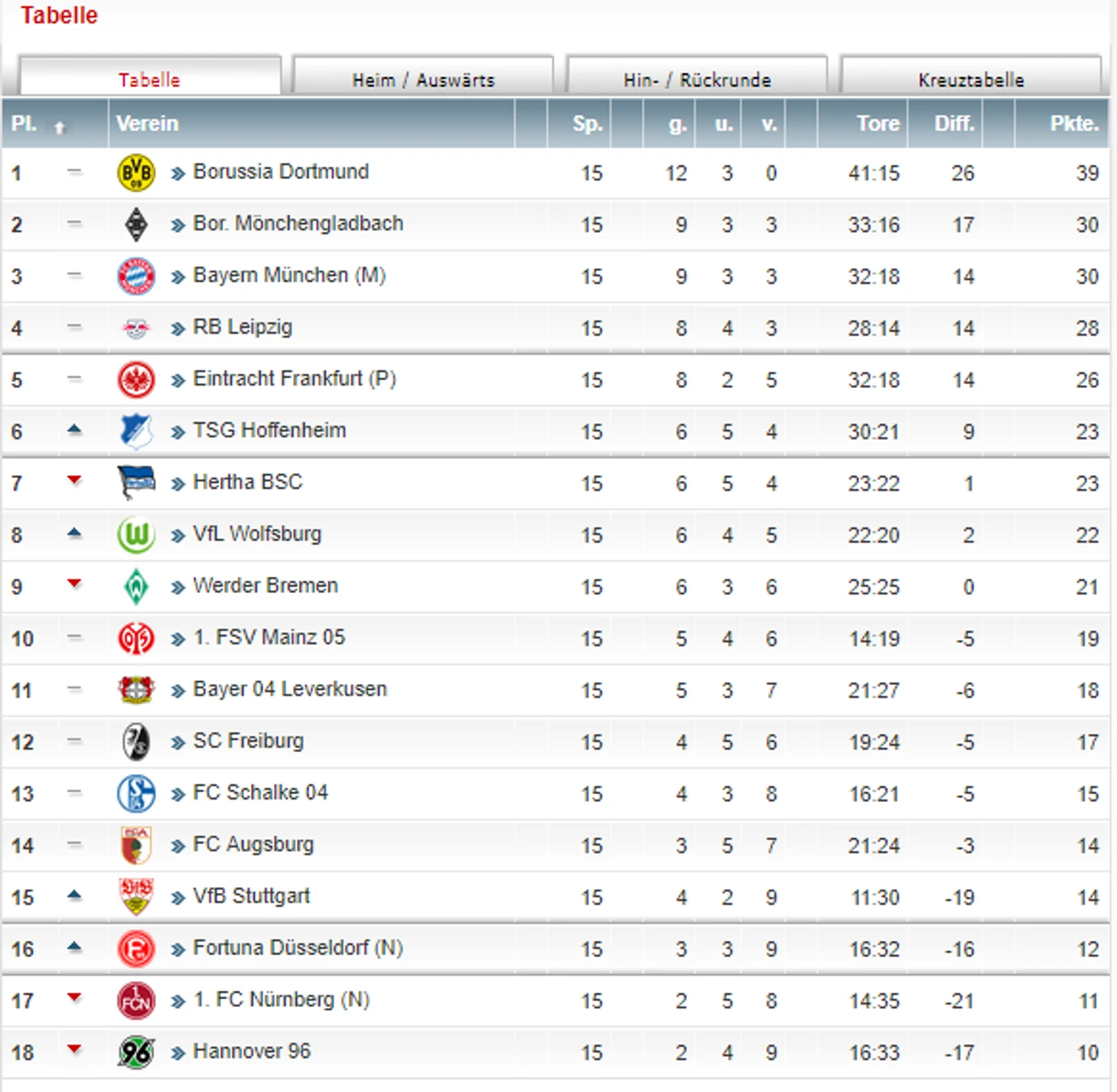The image size is (1117, 1092).
Task: Click the Diff. column header
Action: coord(955,123)
